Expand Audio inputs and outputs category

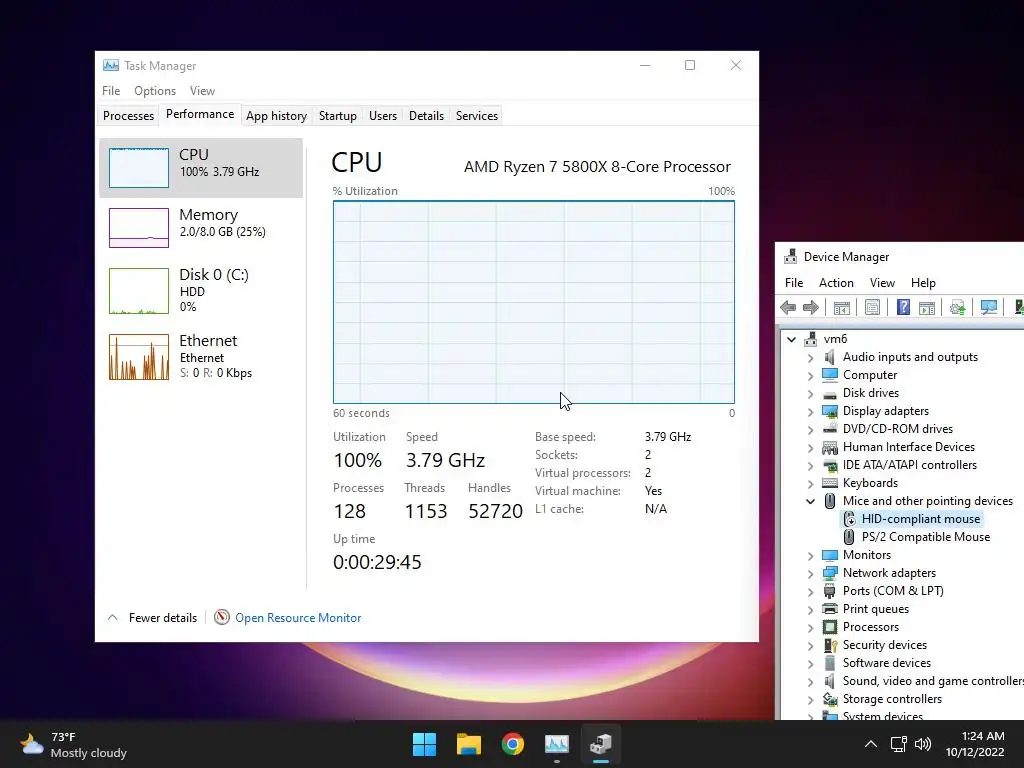(810, 357)
